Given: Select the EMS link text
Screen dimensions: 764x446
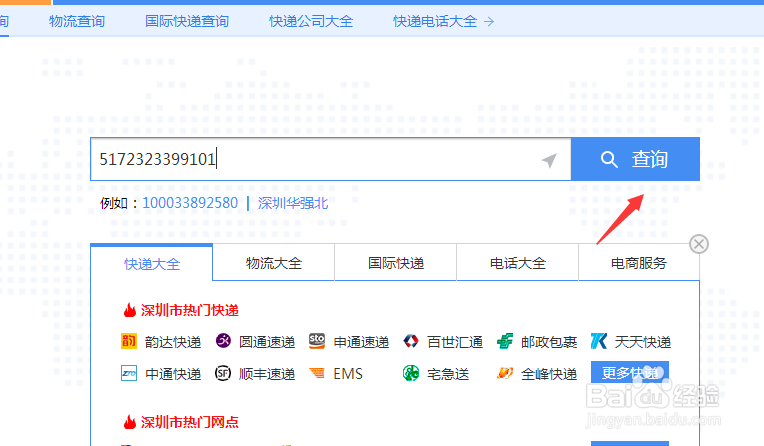Looking at the screenshot, I should coord(348,374).
